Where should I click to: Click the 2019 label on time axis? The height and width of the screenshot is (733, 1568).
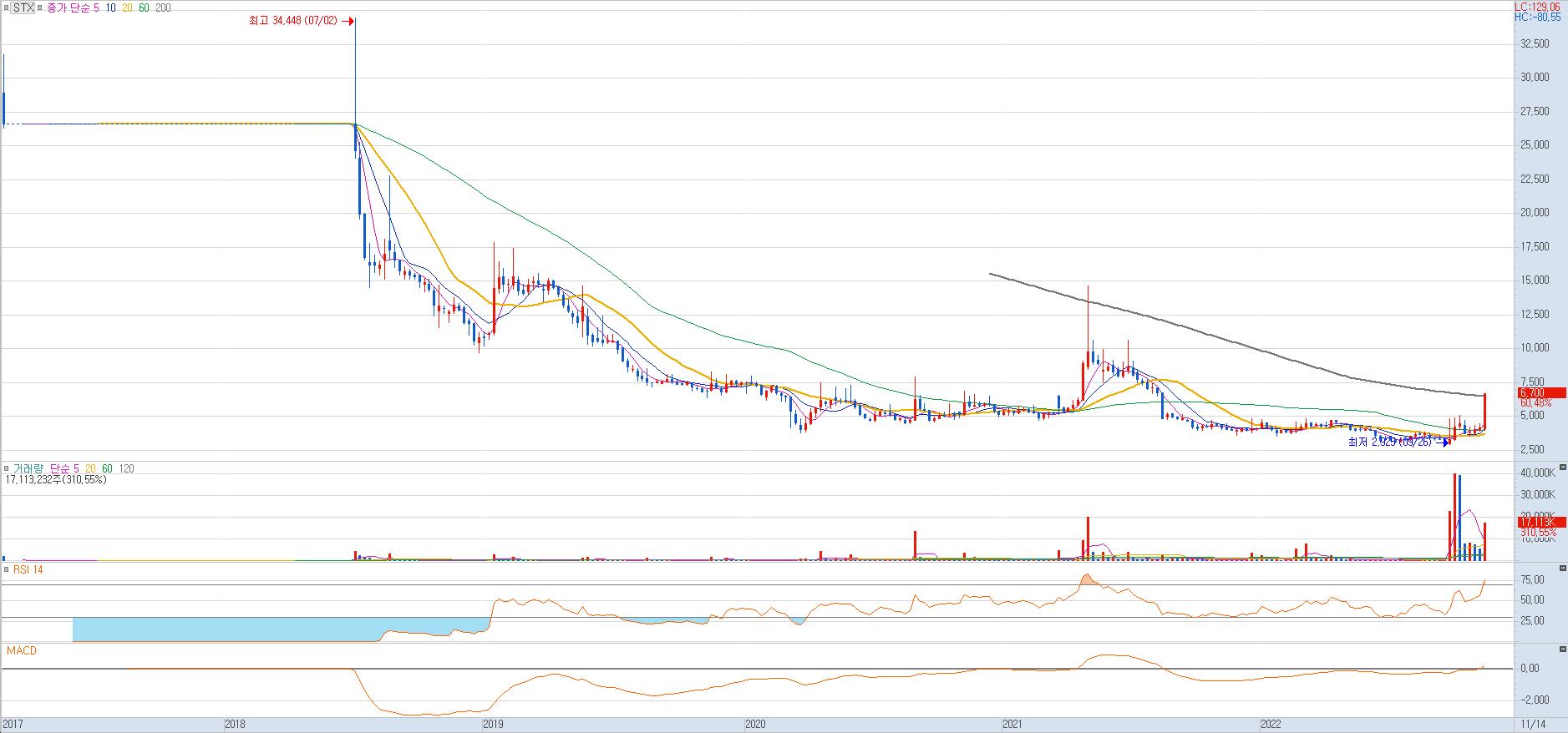(x=493, y=725)
